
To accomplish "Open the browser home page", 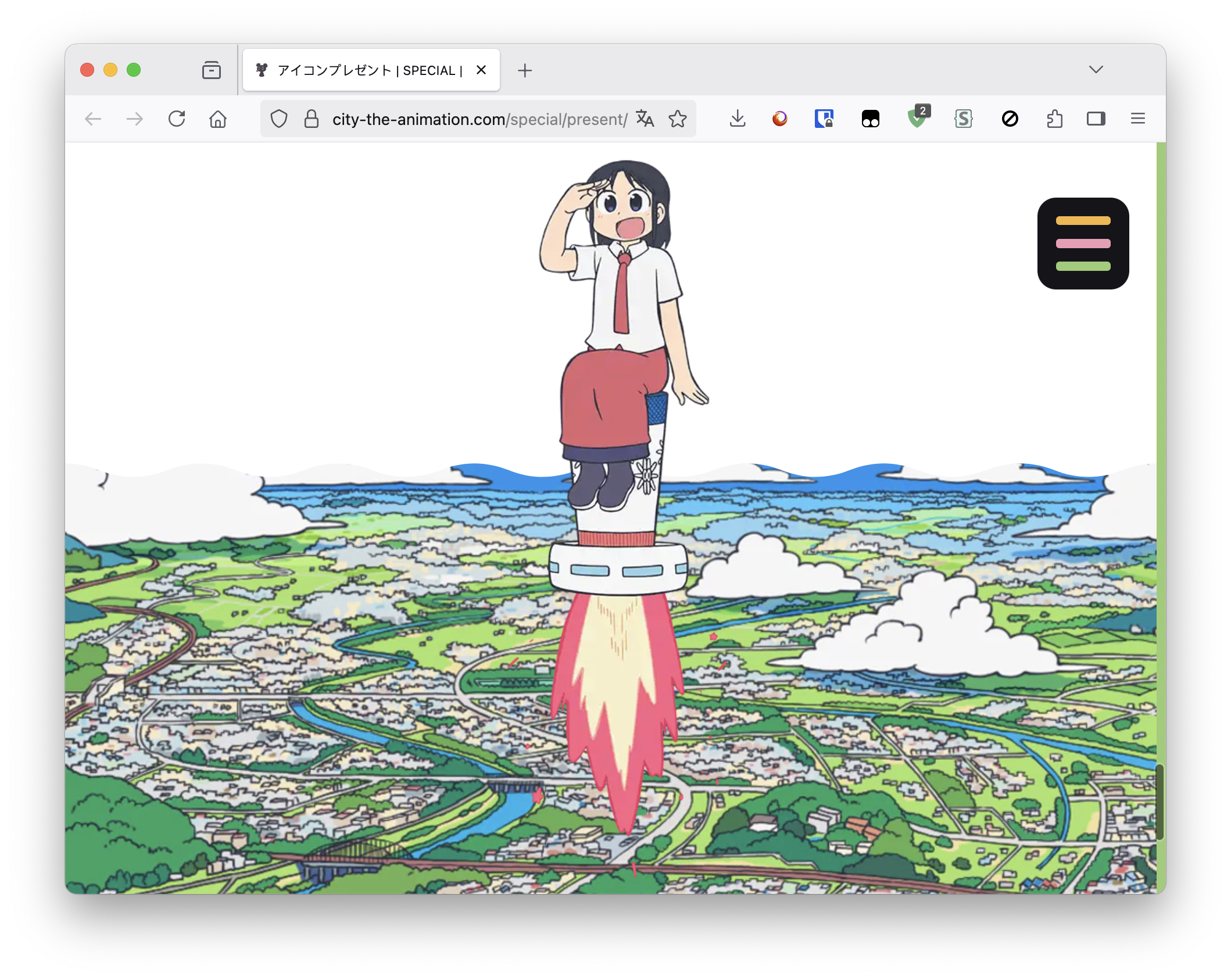I will click(x=218, y=119).
